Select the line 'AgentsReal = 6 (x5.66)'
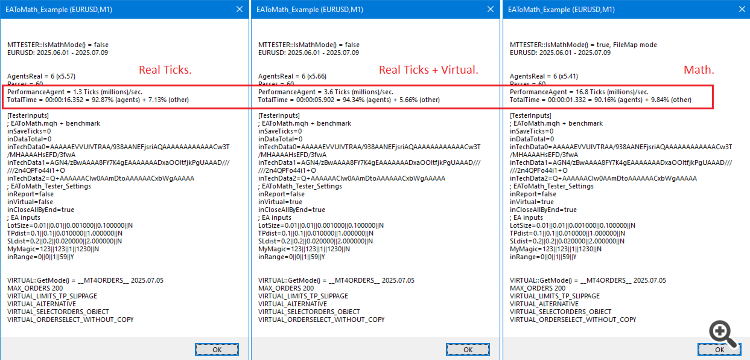Viewport: 750px width, 360px height. 293,76
